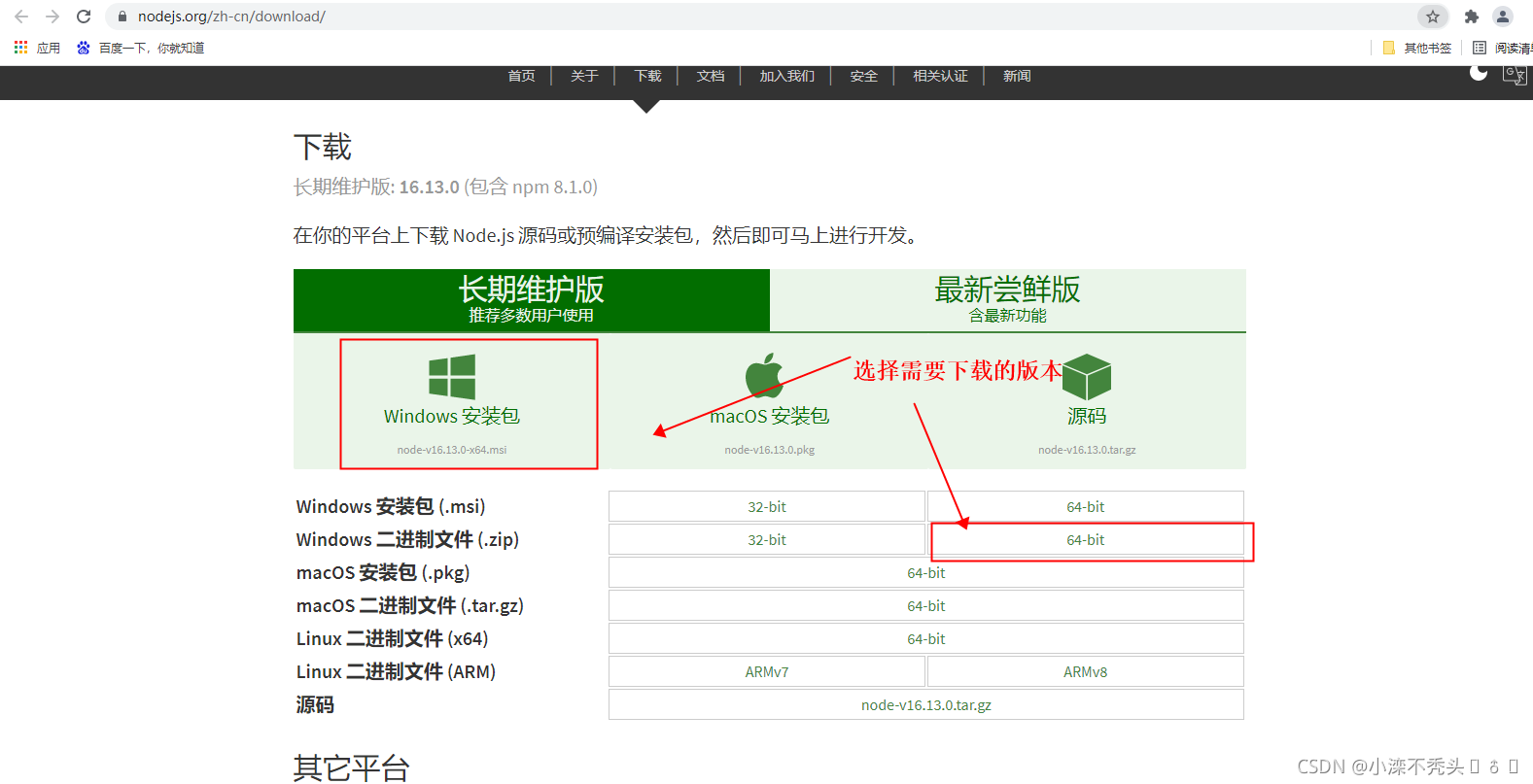Open the browser profile avatar icon
The height and width of the screenshot is (784, 1533).
coord(1503,17)
